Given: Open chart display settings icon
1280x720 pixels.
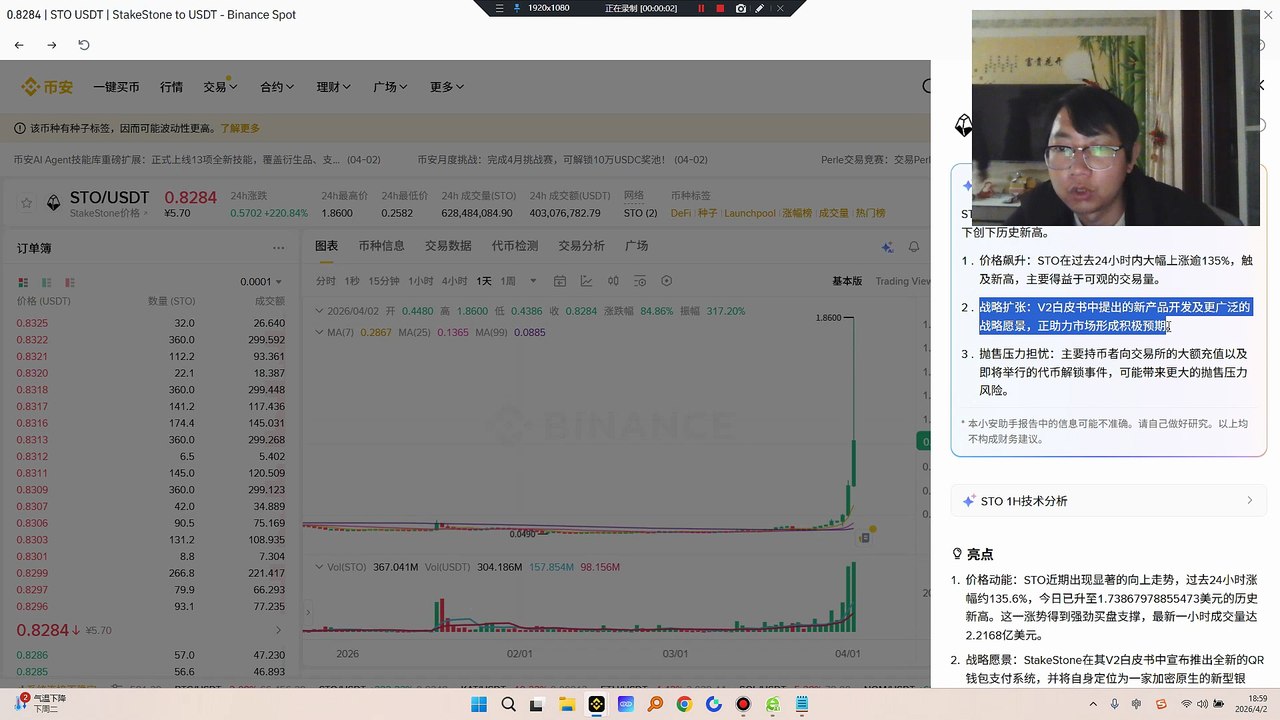Looking at the screenshot, I should pos(640,281).
